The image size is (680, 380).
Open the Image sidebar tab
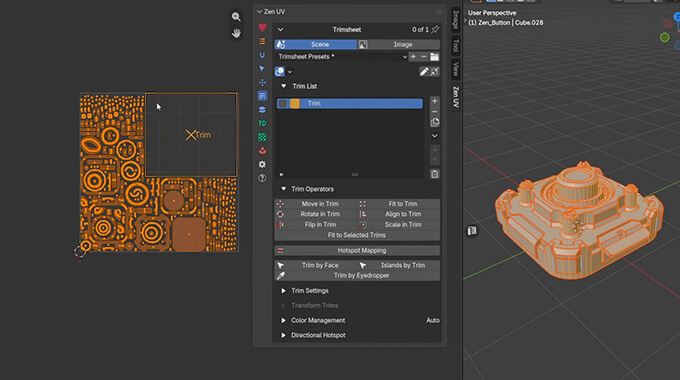[456, 20]
